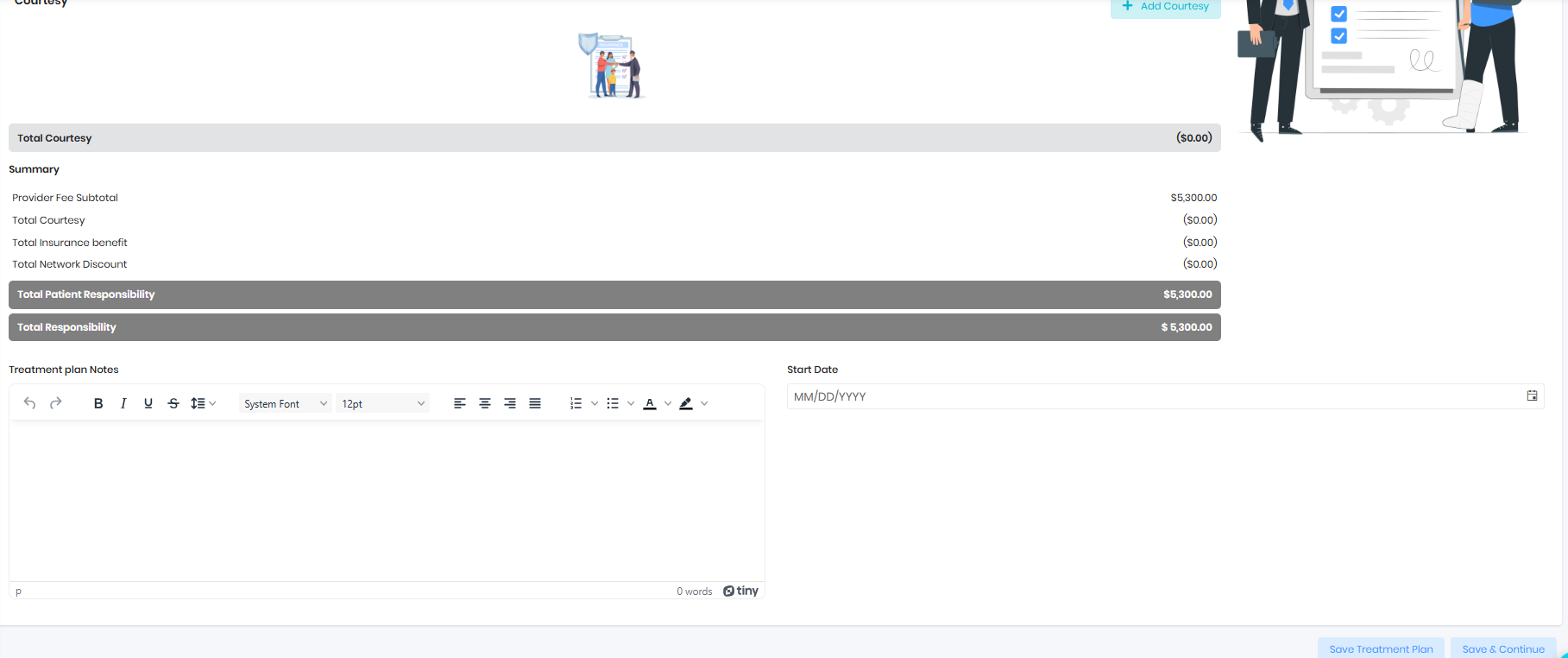Viewport: 1568px width, 658px height.
Task: Click the Summary heading
Action: click(x=34, y=169)
